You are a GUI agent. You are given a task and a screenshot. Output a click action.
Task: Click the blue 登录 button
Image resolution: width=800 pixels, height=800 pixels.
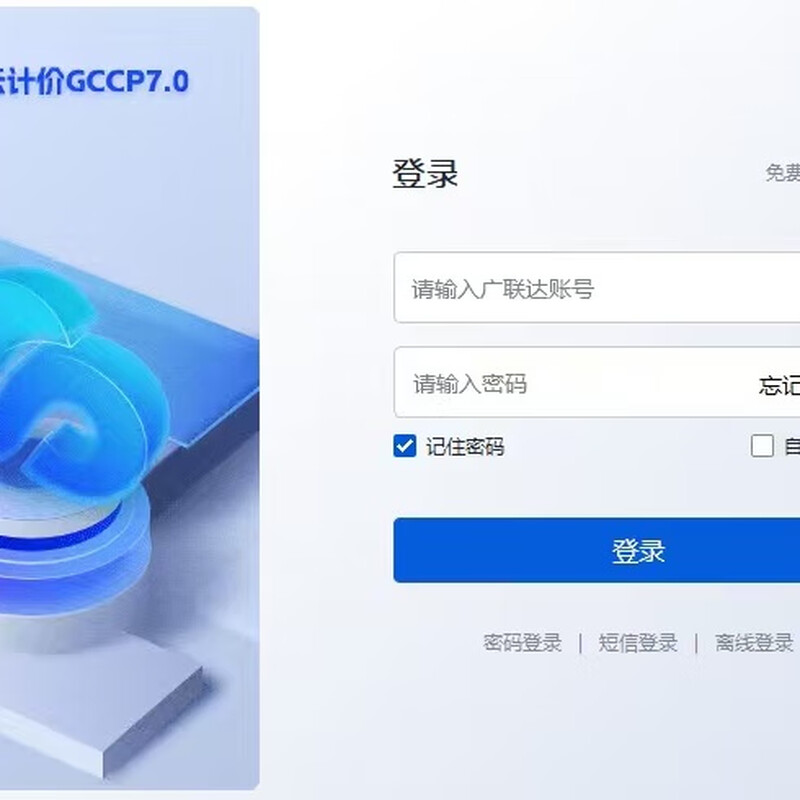coord(596,550)
